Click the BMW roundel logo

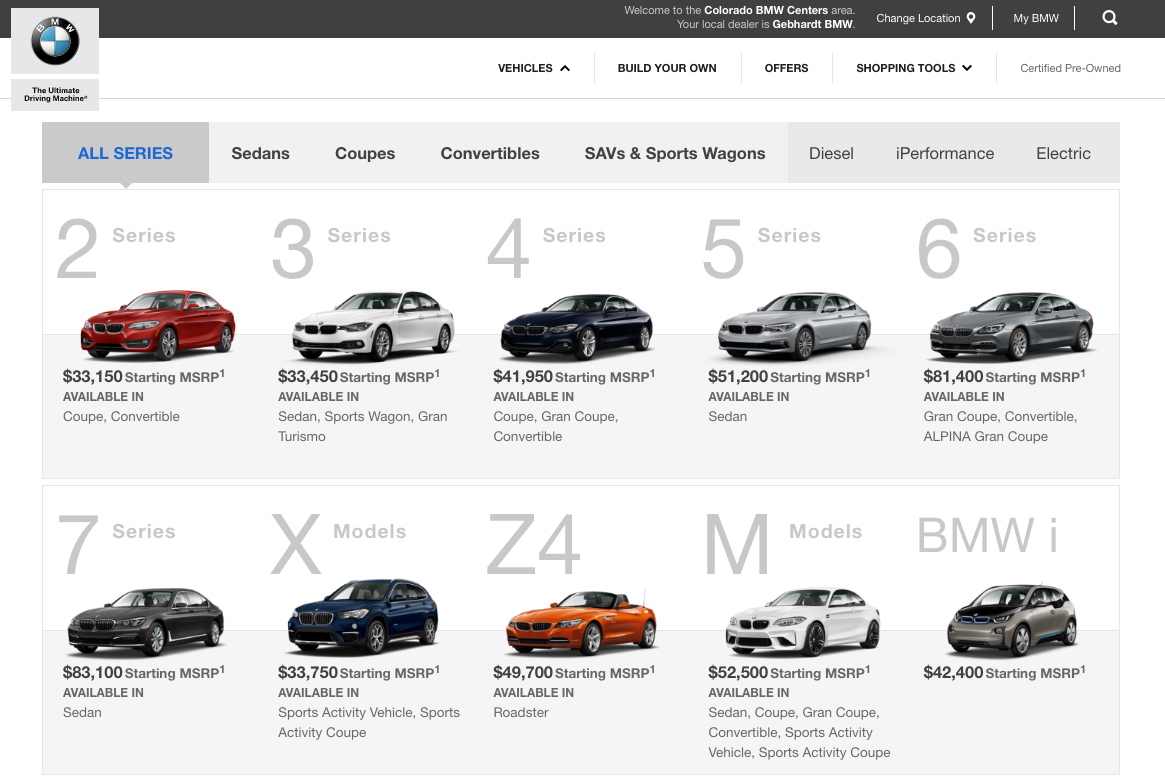pyautogui.click(x=55, y=41)
